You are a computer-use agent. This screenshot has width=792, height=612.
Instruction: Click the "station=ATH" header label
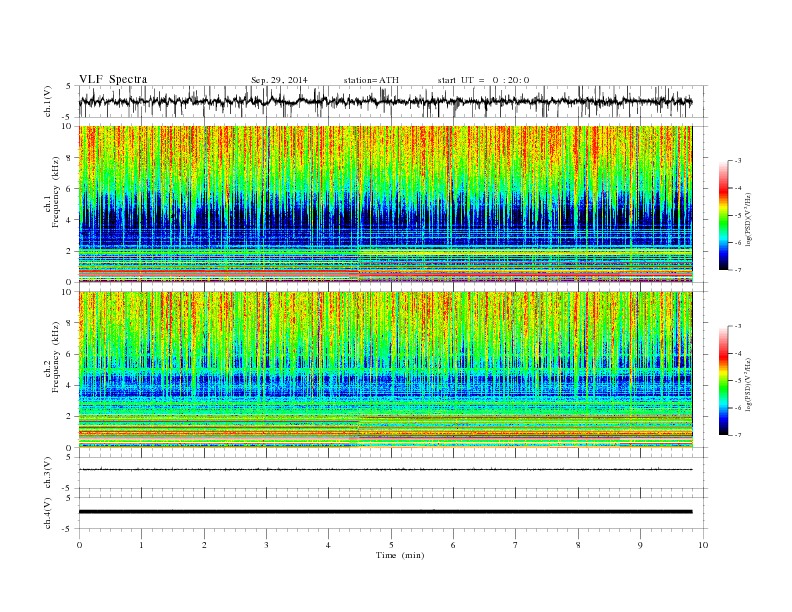pyautogui.click(x=371, y=80)
